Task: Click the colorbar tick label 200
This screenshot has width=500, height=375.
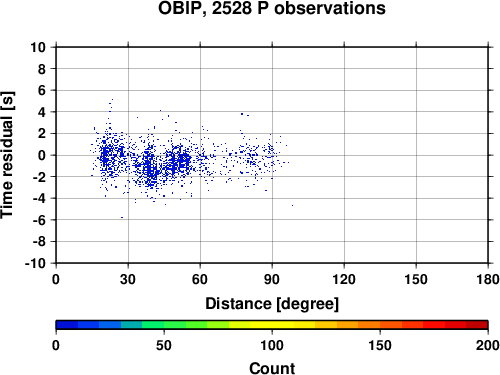Action: click(x=488, y=345)
